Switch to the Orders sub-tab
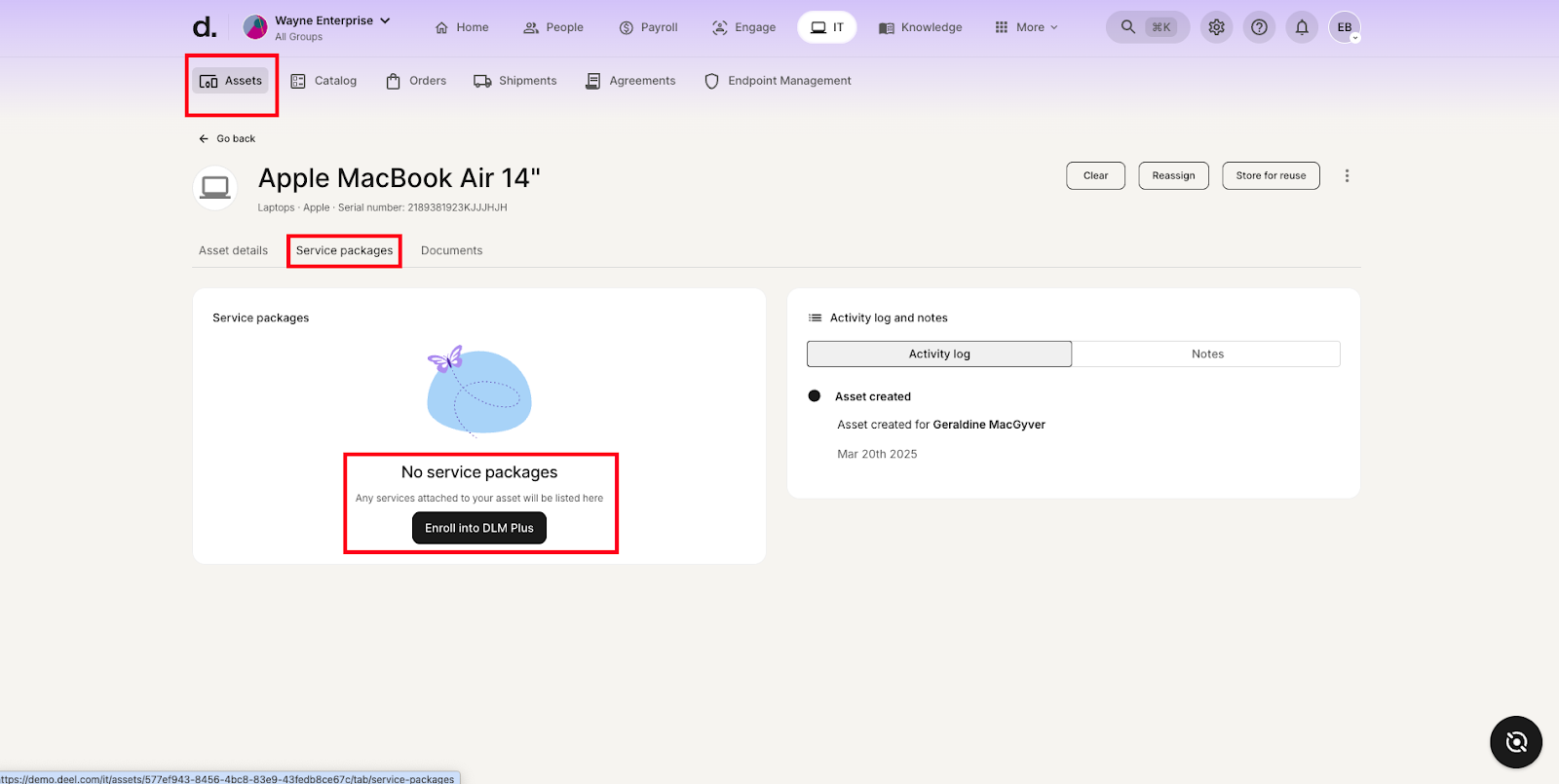The height and width of the screenshot is (784, 1559). click(x=416, y=81)
